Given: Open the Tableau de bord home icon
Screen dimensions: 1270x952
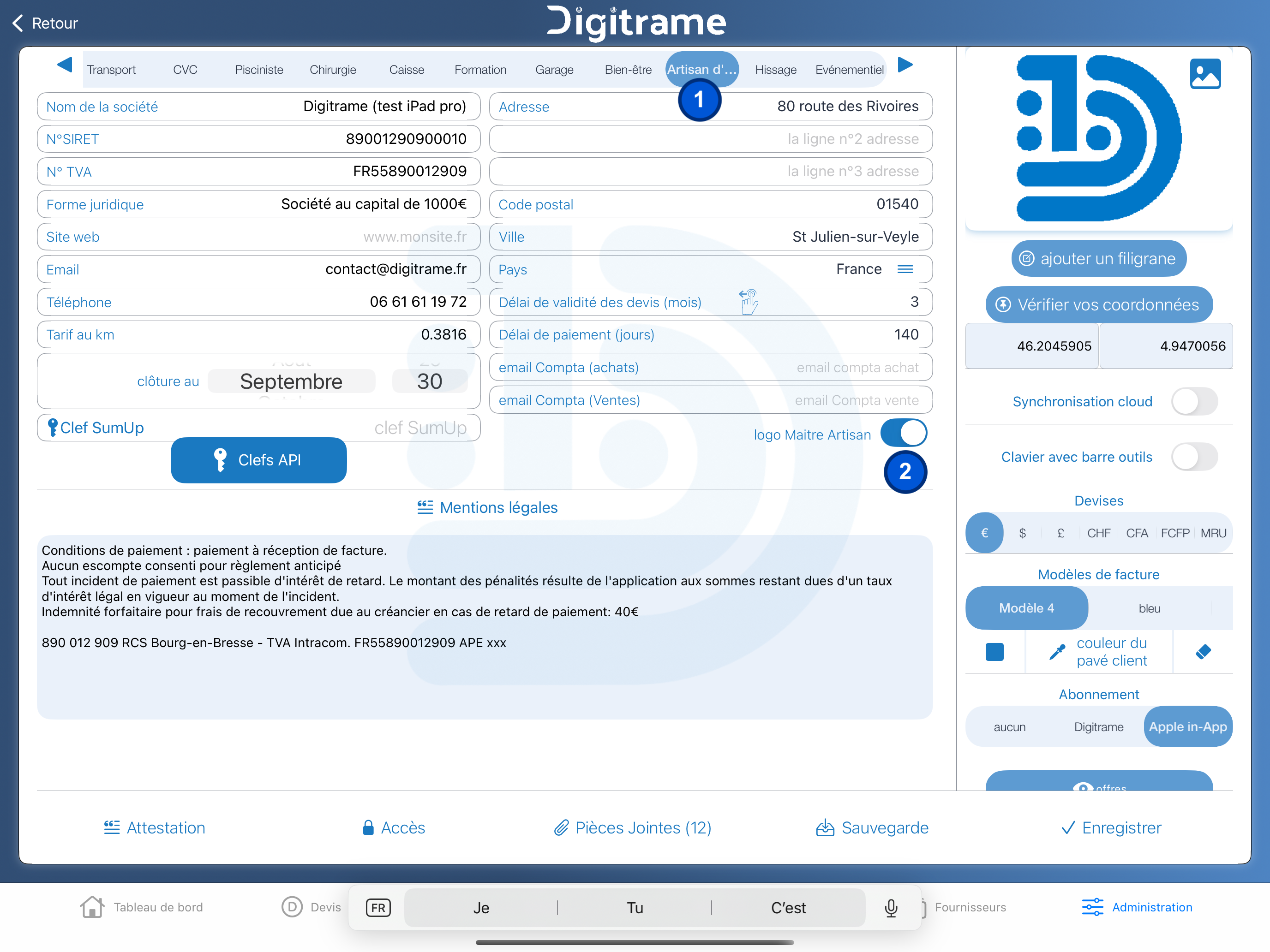Looking at the screenshot, I should tap(92, 907).
